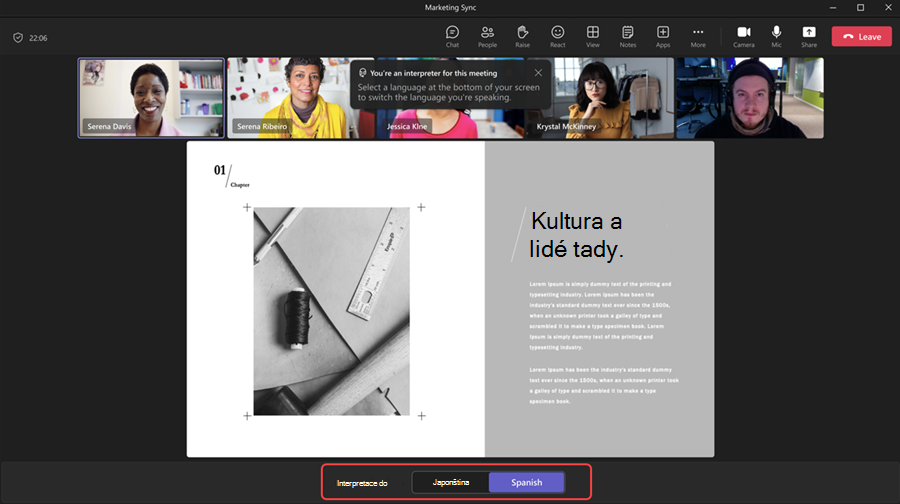Switch interpretation to Japonština
Image resolution: width=900 pixels, height=504 pixels.
(451, 482)
